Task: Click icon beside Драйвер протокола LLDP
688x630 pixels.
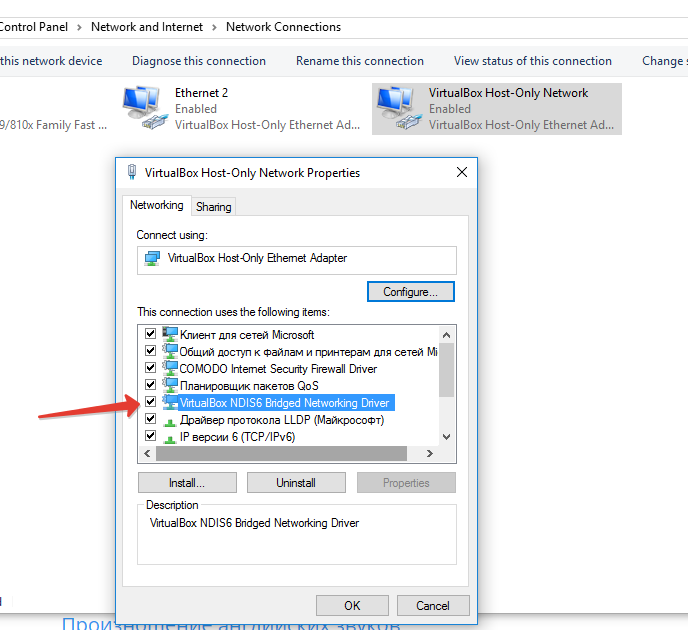Action: tap(170, 421)
